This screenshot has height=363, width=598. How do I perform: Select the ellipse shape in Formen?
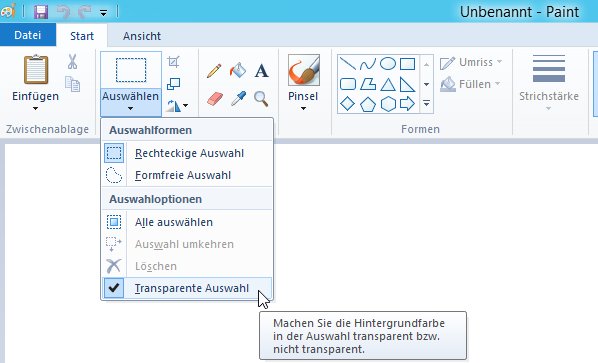[x=388, y=64]
